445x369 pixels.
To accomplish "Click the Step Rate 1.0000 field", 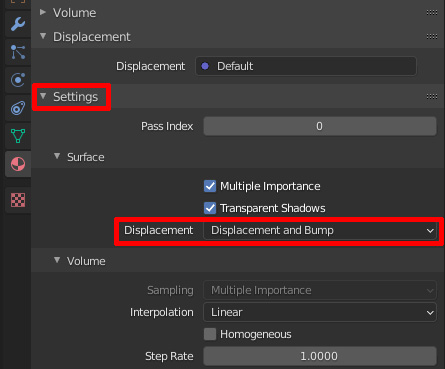I will (320, 356).
